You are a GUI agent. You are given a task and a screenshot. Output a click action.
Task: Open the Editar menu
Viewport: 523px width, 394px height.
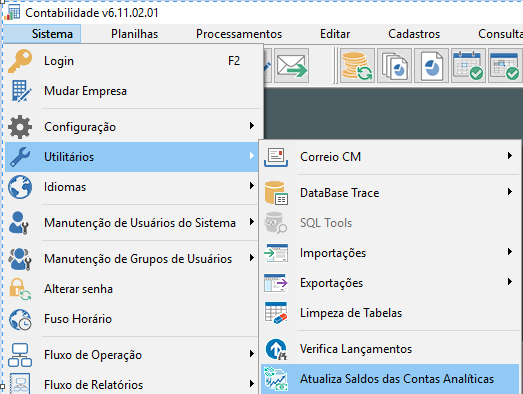(x=335, y=34)
